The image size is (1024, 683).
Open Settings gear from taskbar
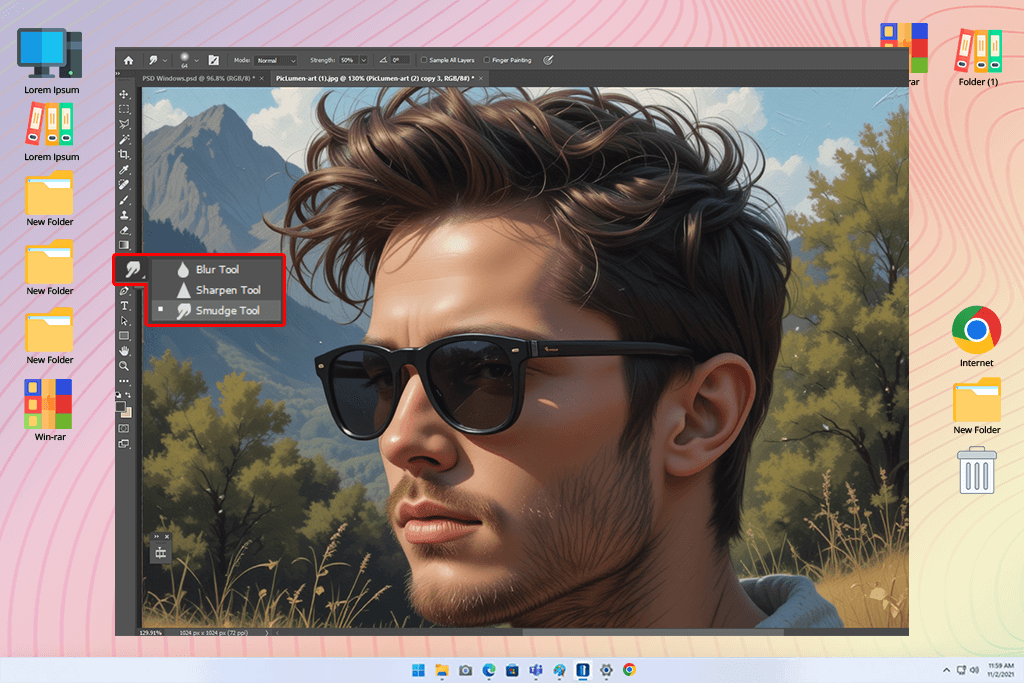(606, 670)
